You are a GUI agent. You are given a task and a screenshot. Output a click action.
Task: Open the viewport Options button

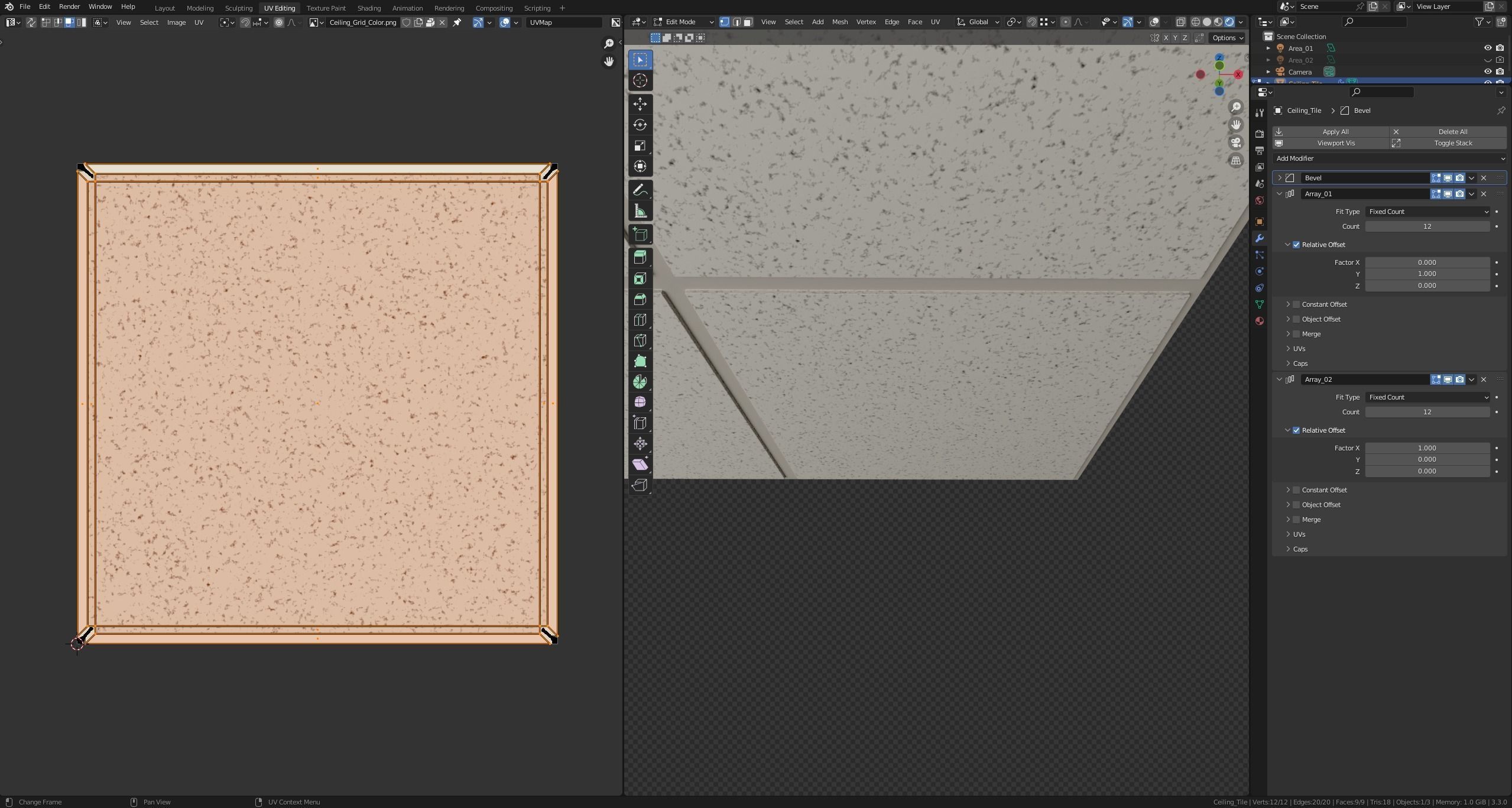(1227, 38)
